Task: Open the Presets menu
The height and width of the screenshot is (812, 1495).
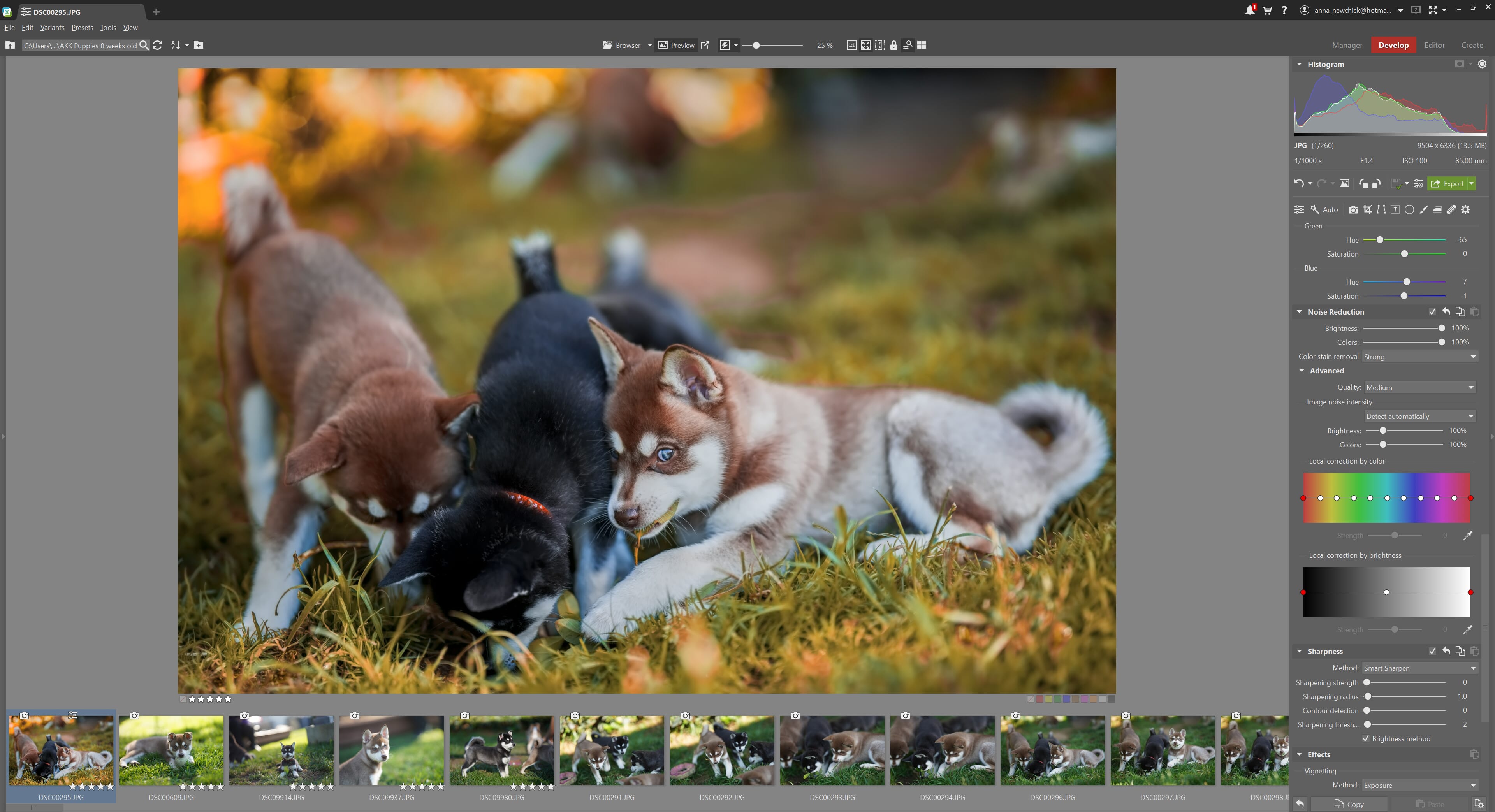Action: [82, 27]
